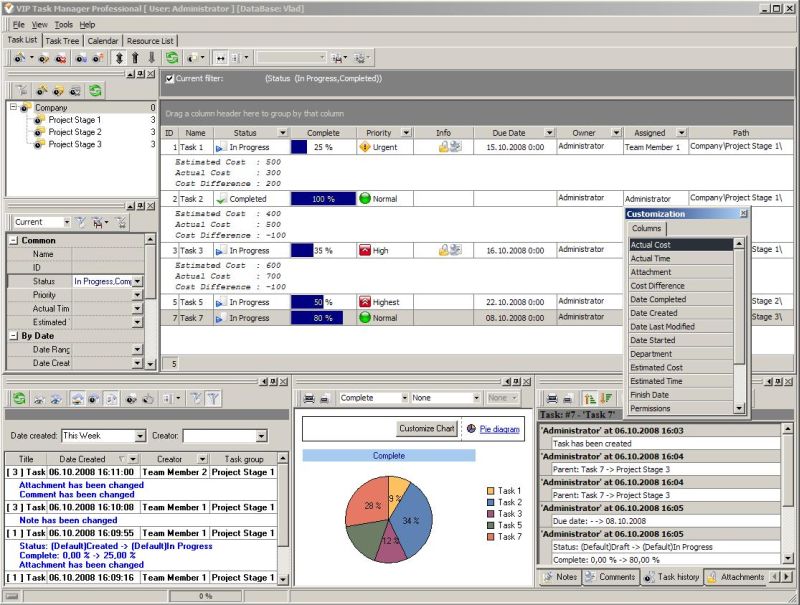
Task: Click the pie chart icon beside Pie diagram
Action: pos(471,428)
